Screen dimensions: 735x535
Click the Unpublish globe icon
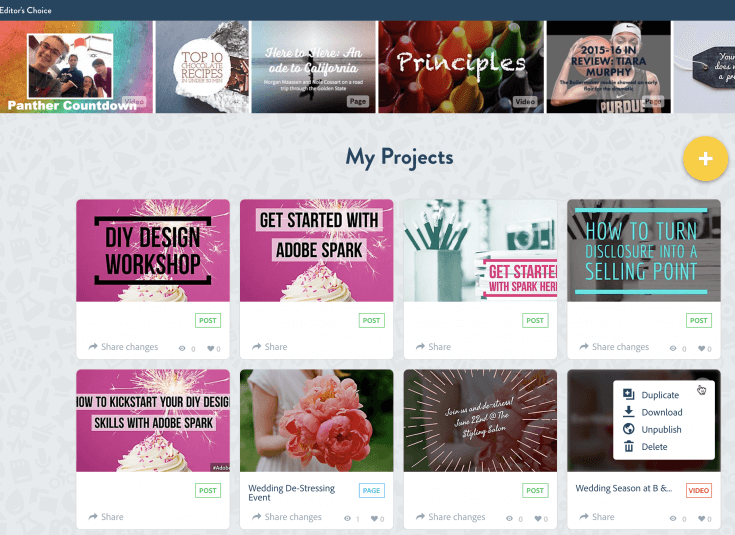629,429
